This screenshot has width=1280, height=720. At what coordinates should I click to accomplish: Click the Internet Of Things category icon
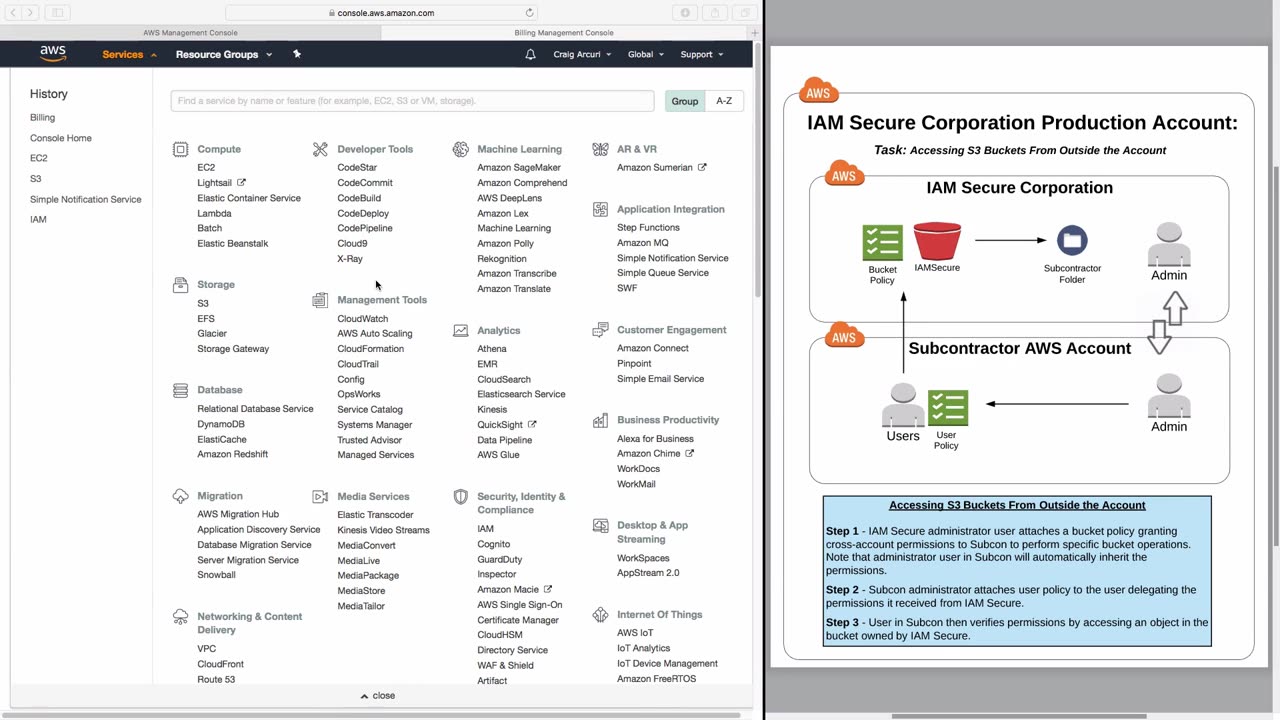600,615
